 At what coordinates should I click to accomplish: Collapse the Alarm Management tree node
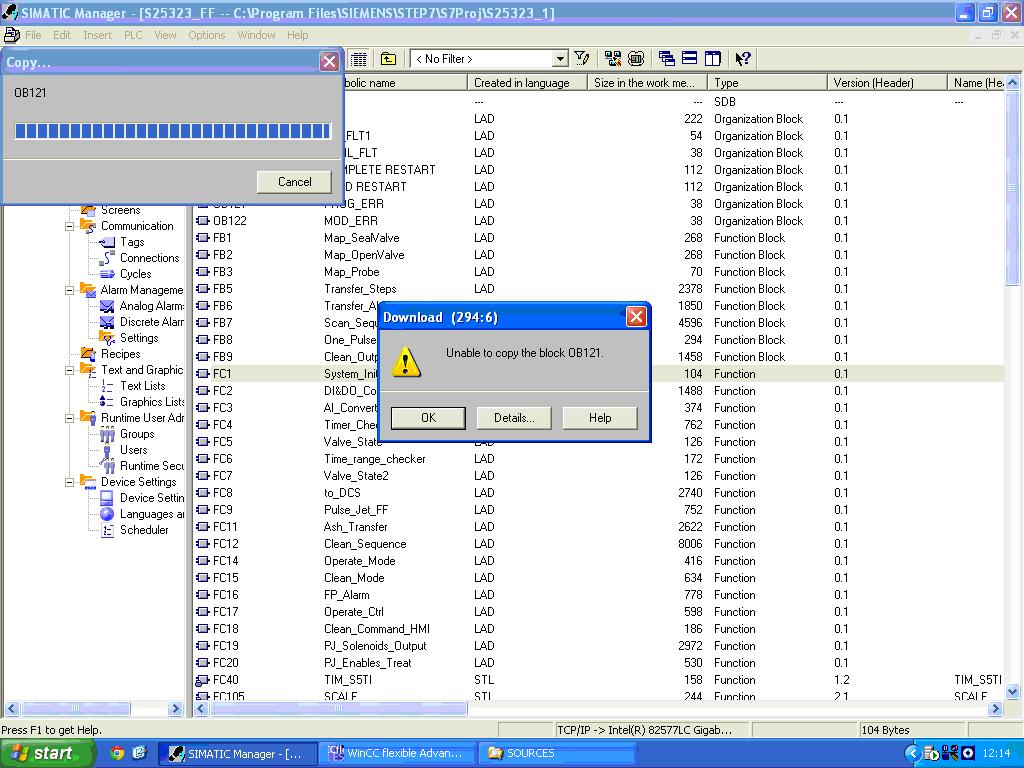tap(69, 290)
